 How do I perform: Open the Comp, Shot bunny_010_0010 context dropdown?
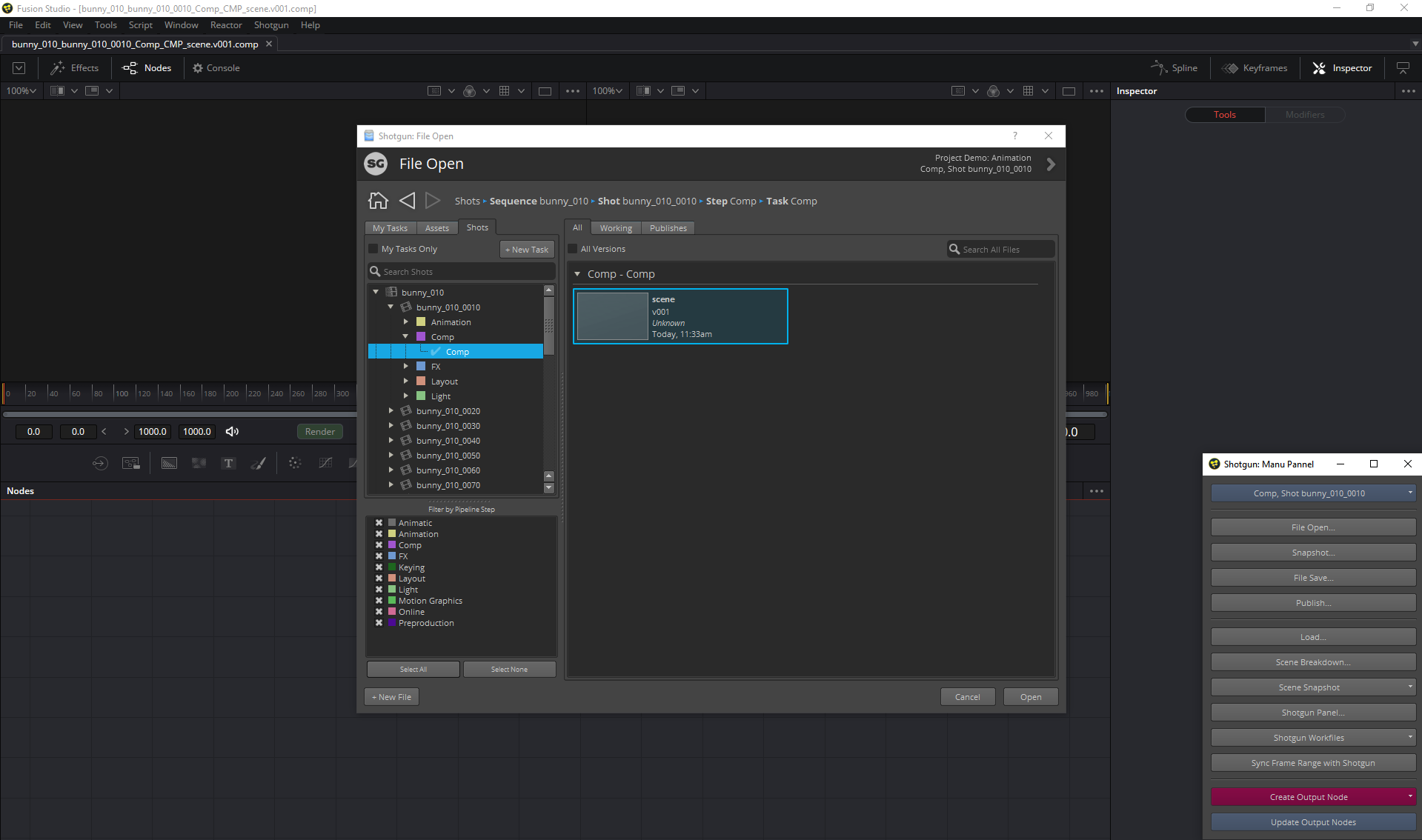1313,493
